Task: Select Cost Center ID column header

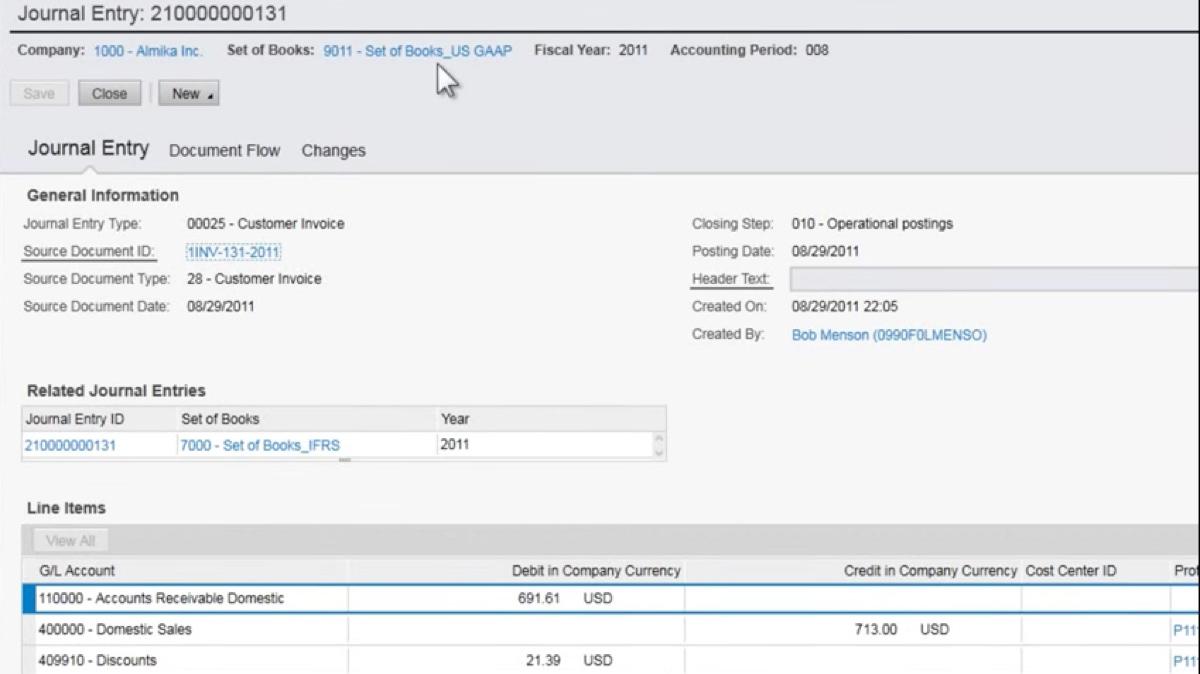Action: tap(1095, 571)
